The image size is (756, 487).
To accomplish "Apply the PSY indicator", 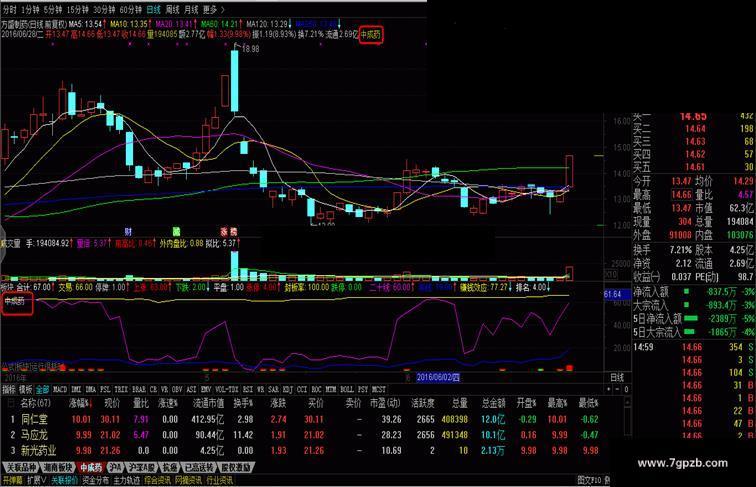I will (363, 390).
